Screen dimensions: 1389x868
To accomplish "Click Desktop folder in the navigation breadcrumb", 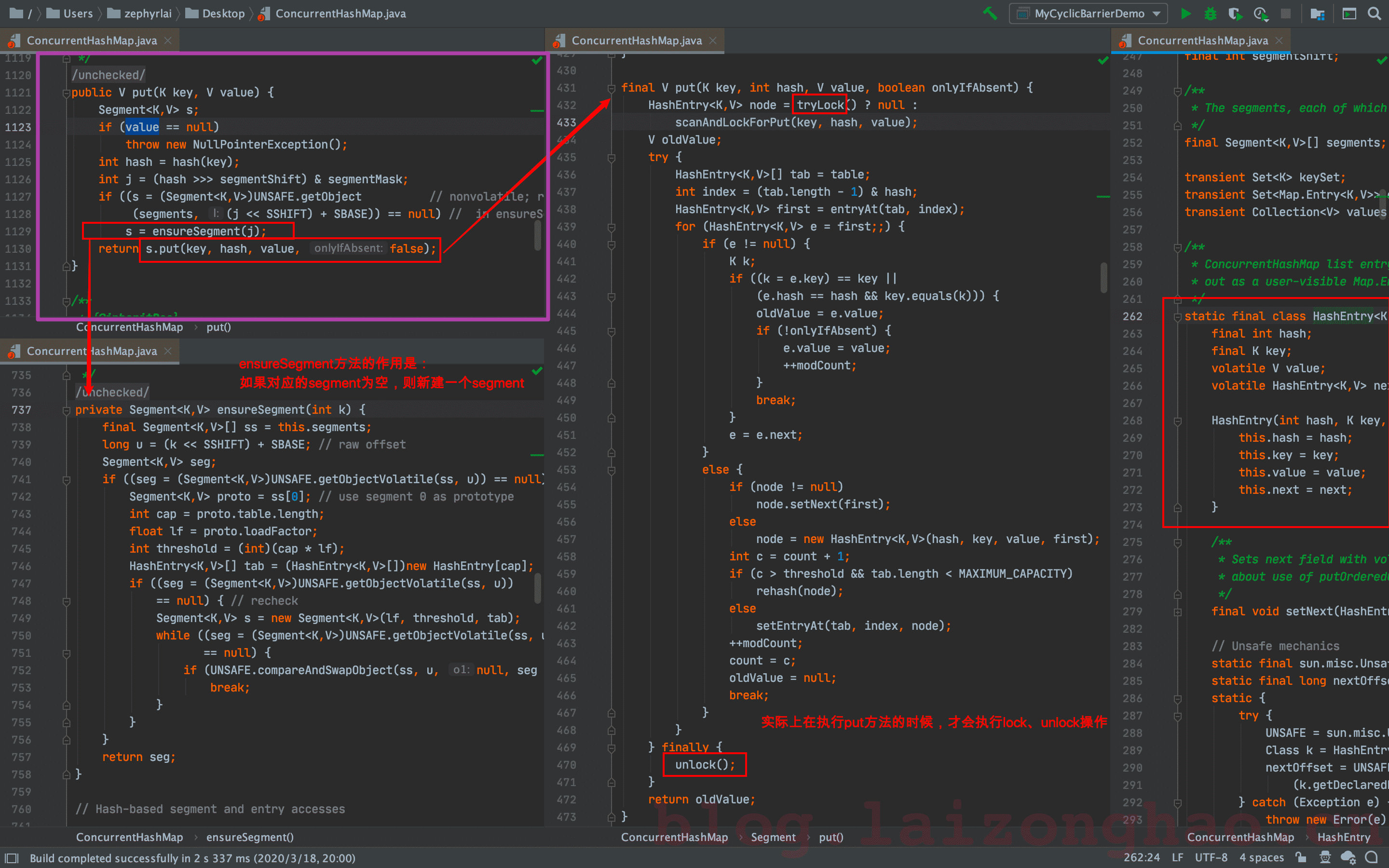I will click(x=223, y=13).
